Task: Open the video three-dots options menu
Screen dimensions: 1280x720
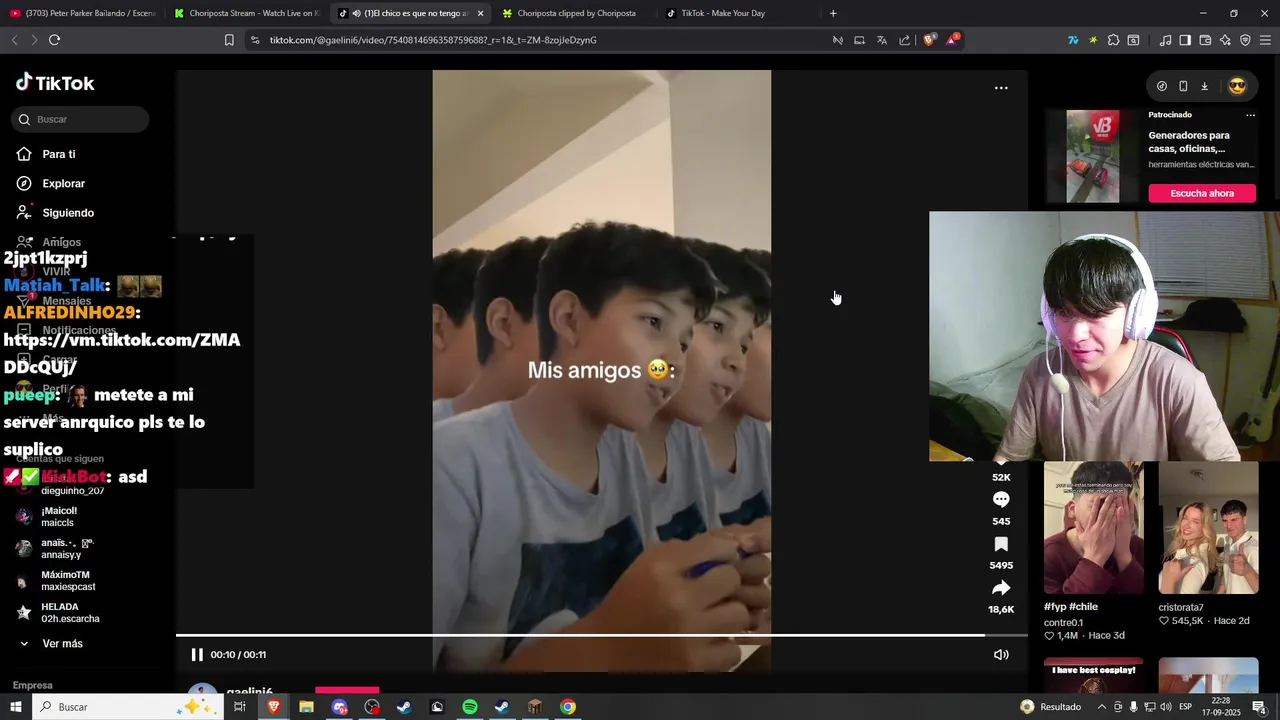Action: (1001, 88)
